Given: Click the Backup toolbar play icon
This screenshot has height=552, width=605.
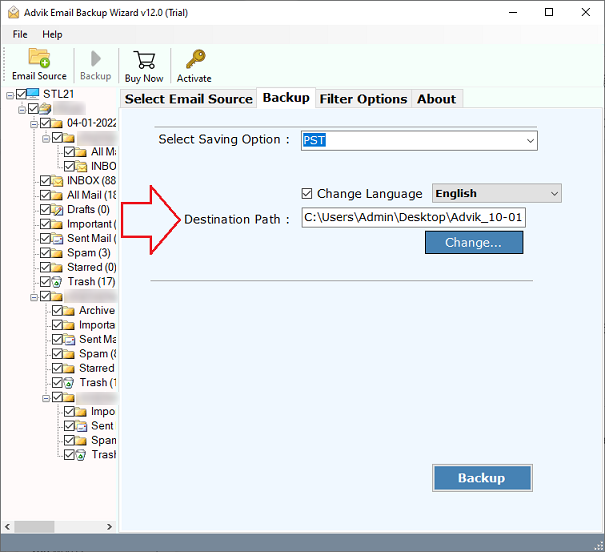Looking at the screenshot, I should pos(95,59).
